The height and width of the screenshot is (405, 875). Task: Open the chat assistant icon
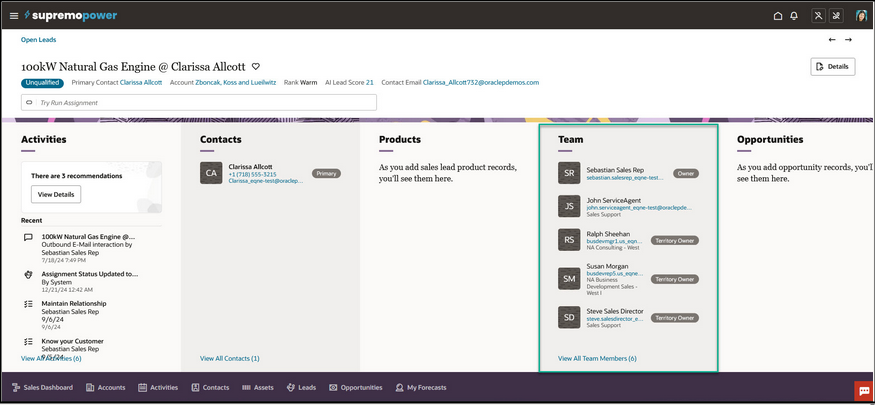[864, 391]
